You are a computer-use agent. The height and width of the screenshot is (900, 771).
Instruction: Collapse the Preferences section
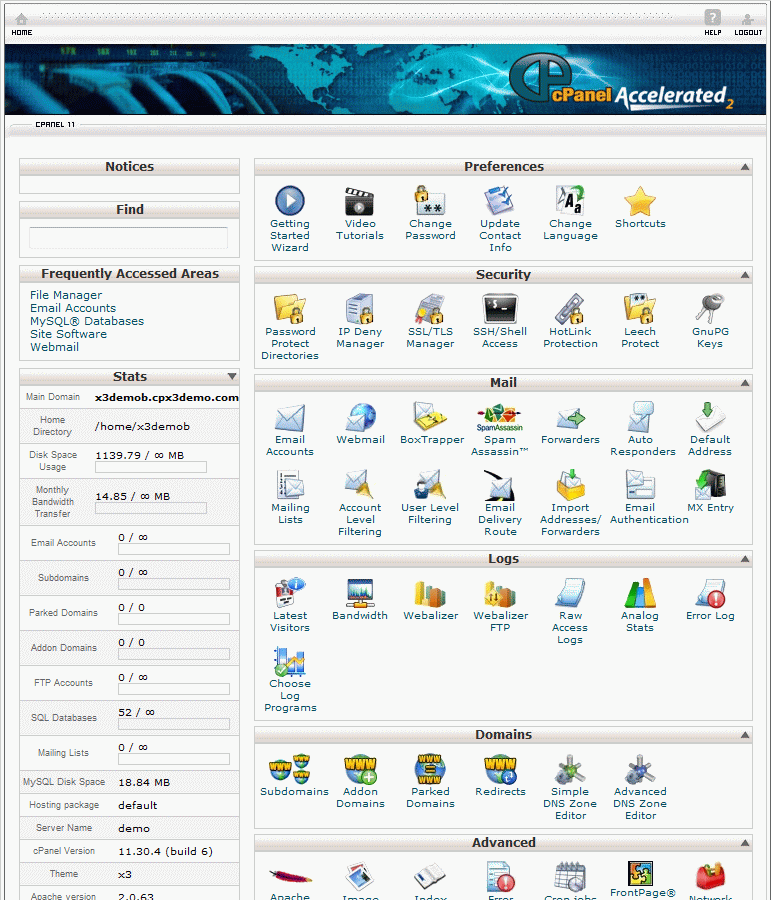(x=744, y=168)
